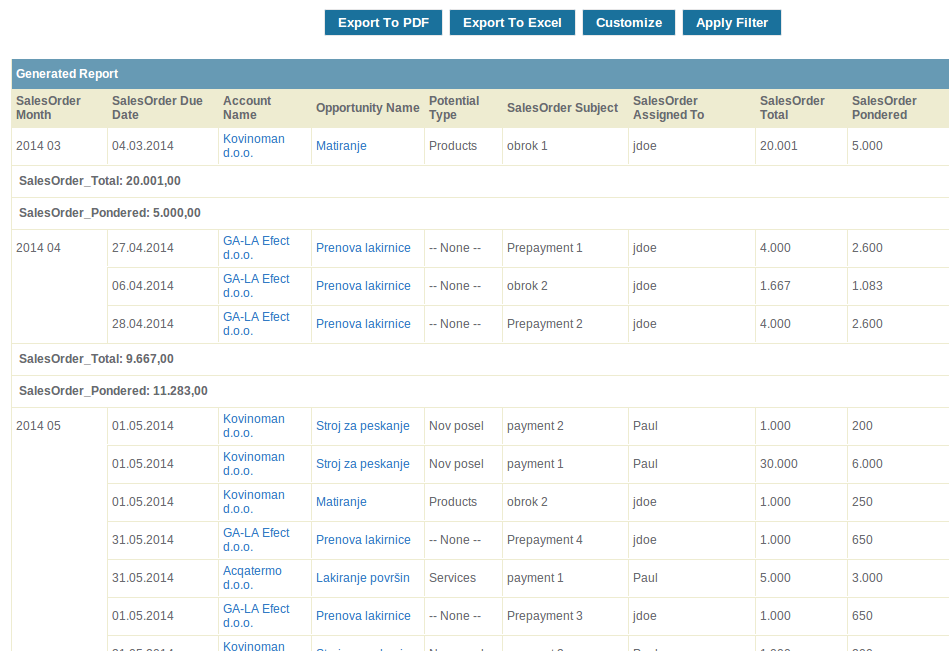Export the report to Excel
Screen dimensions: 949x651
click(x=512, y=23)
